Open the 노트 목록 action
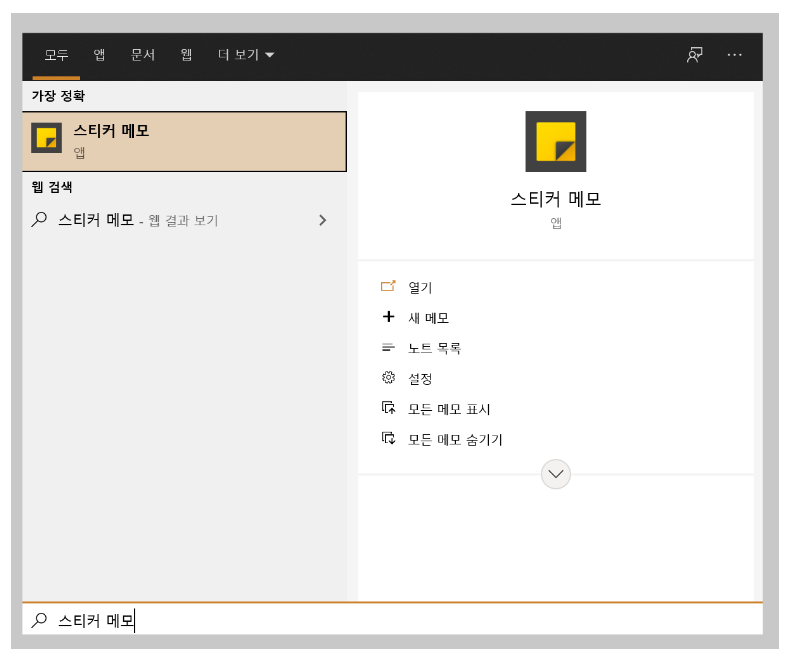 (435, 348)
